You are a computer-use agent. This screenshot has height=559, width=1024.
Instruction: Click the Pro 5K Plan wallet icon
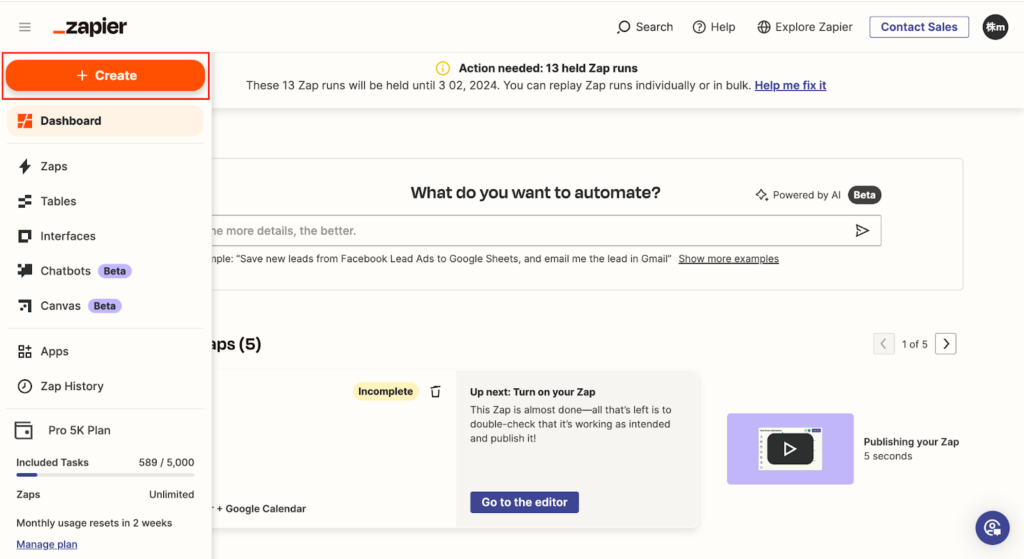[x=24, y=430]
